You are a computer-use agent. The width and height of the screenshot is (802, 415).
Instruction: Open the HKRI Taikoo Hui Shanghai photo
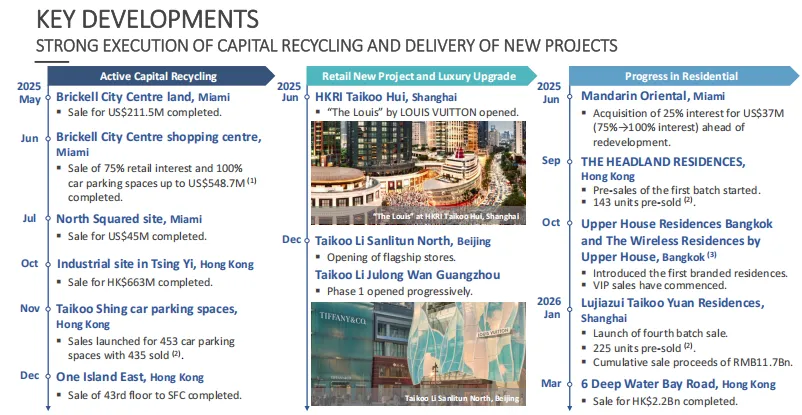point(418,173)
